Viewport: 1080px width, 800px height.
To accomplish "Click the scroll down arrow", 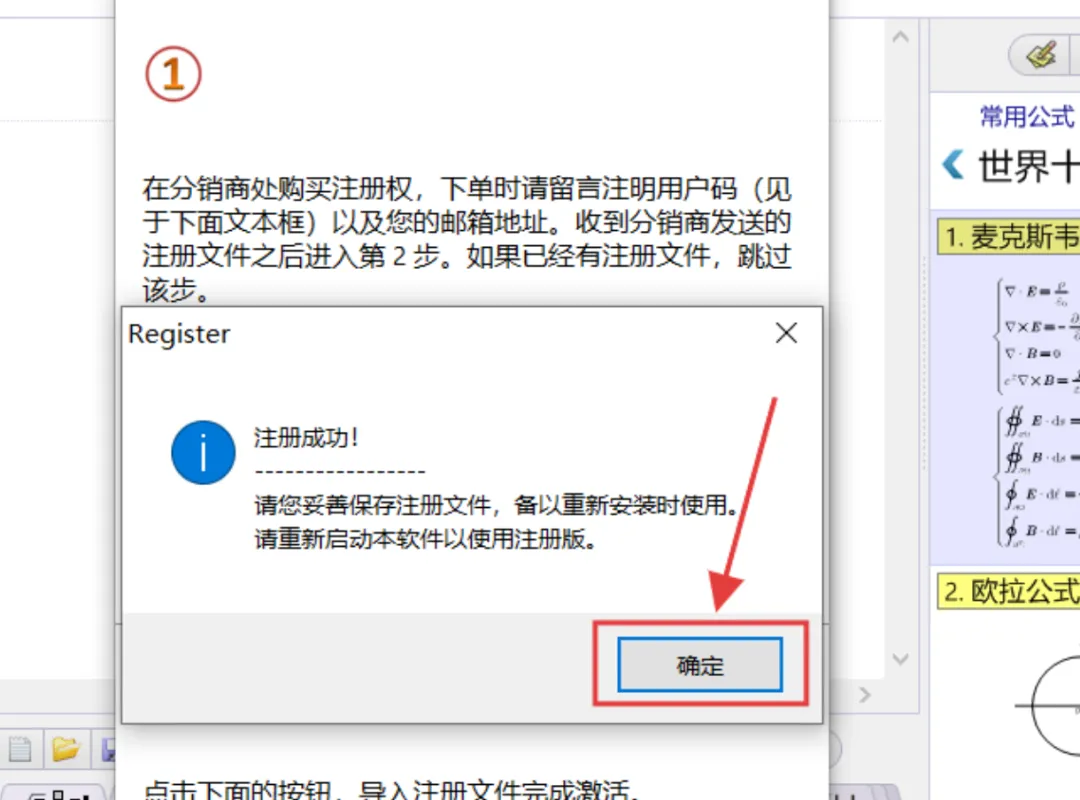I will [900, 659].
